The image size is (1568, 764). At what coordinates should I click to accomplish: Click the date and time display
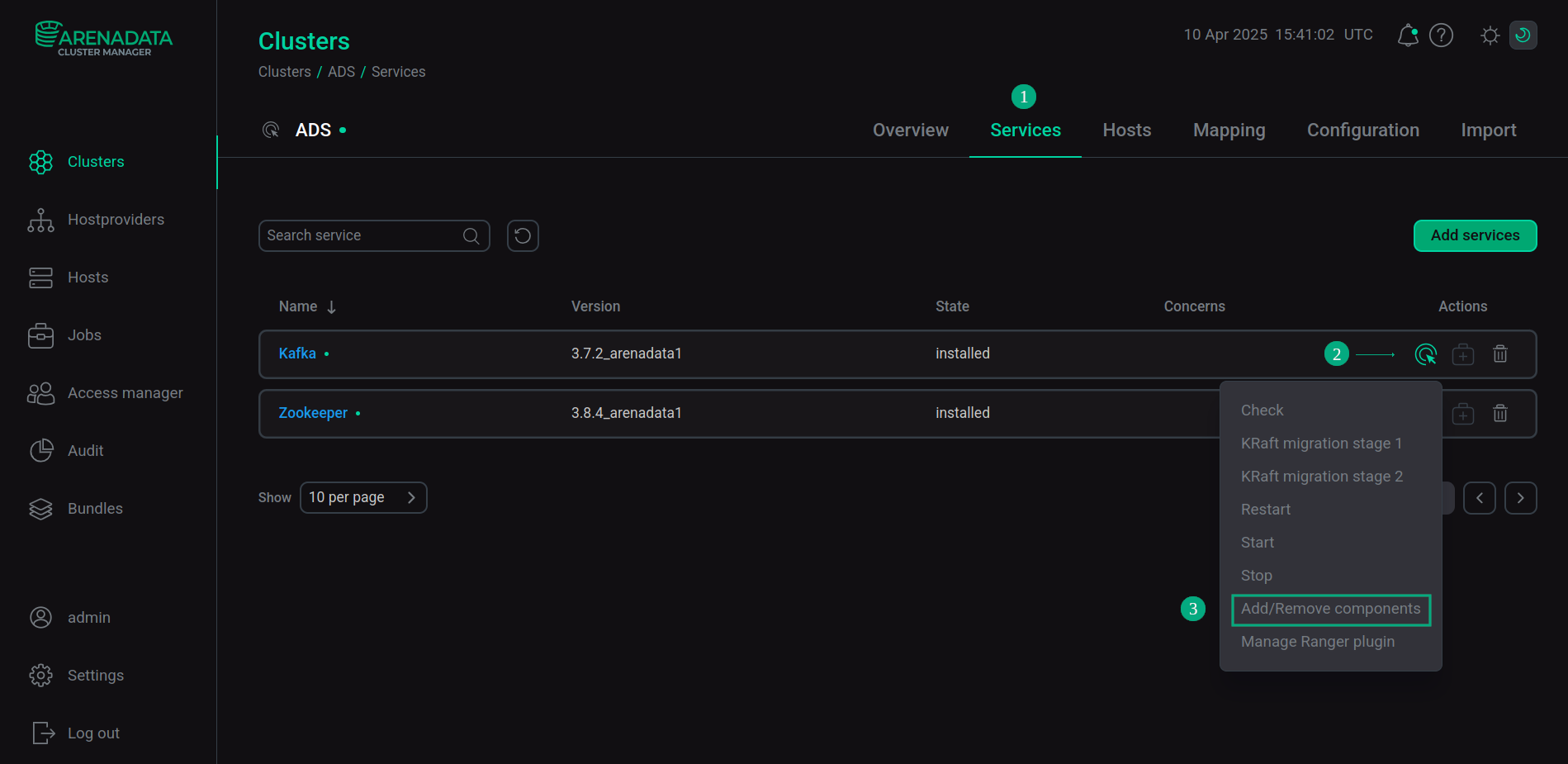(1278, 35)
